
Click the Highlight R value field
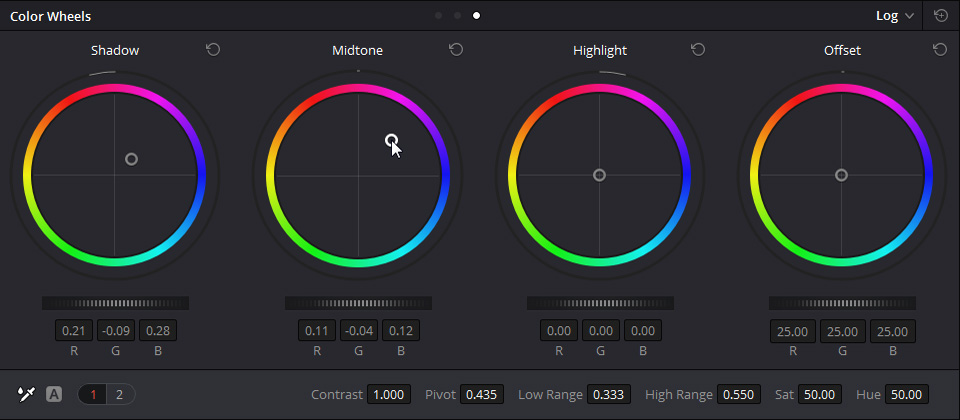tap(559, 331)
